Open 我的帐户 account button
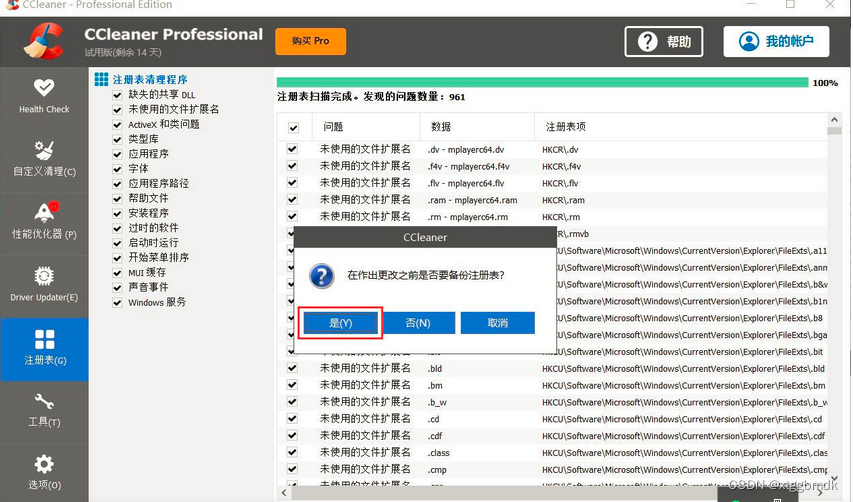This screenshot has width=853, height=502. (x=776, y=41)
